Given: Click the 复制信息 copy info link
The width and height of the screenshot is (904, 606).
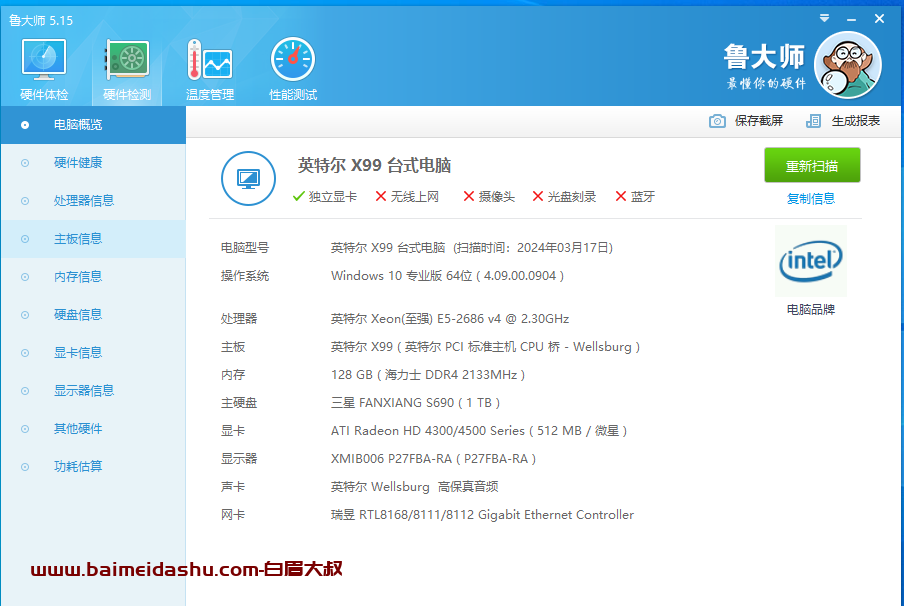Looking at the screenshot, I should (811, 199).
